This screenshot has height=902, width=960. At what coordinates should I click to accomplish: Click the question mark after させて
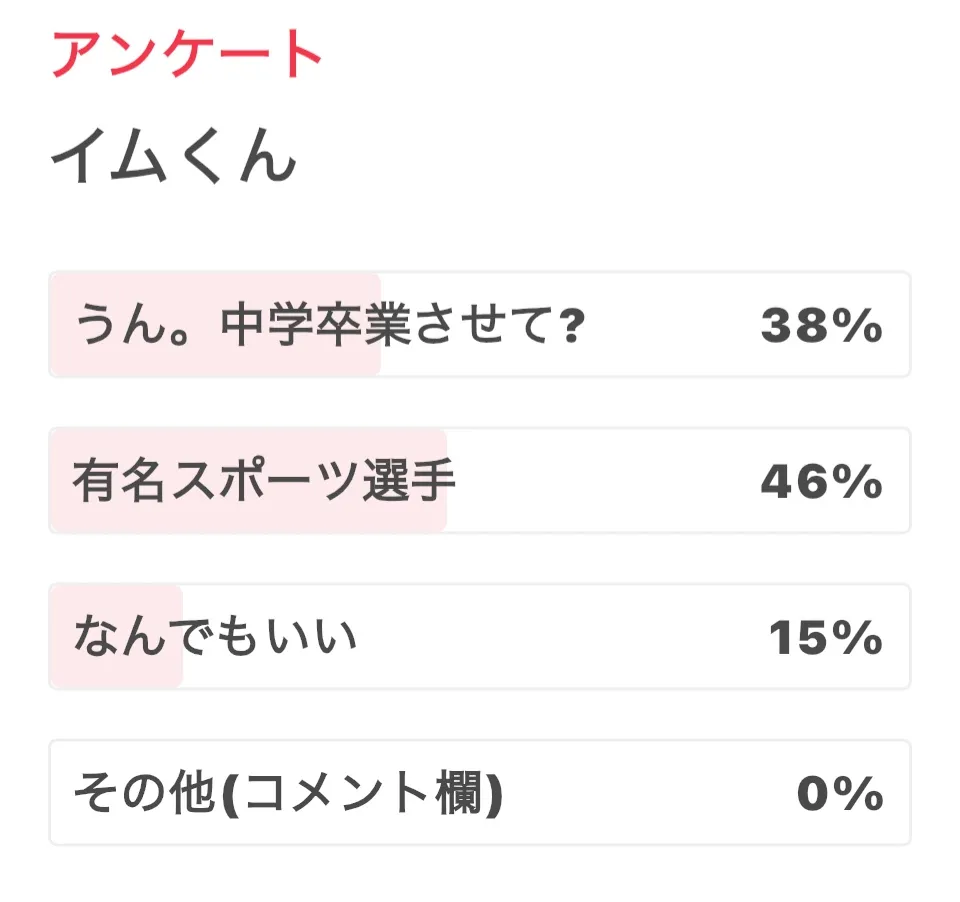coord(572,326)
